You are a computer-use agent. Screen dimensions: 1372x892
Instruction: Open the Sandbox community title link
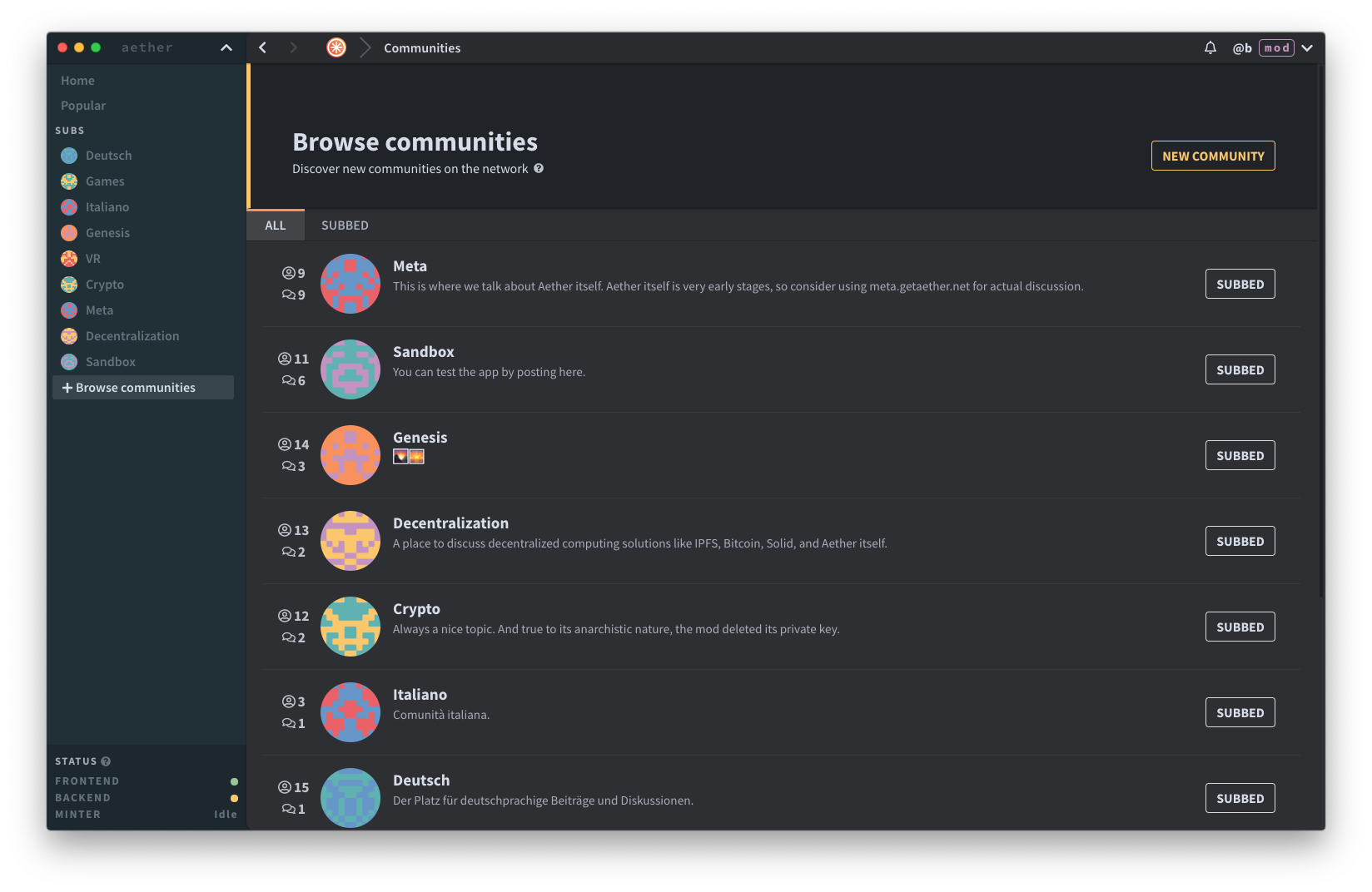424,352
